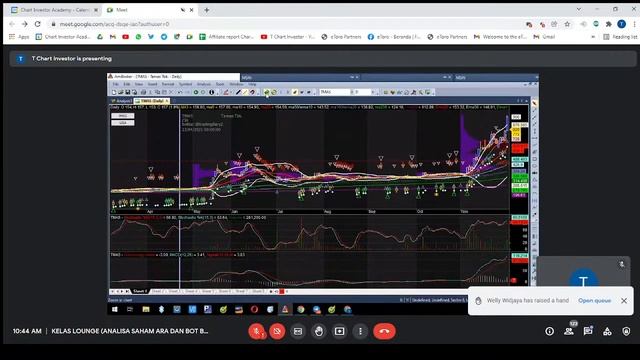Raise hand in the meeting
Screen dimensions: 640x360
[319, 331]
